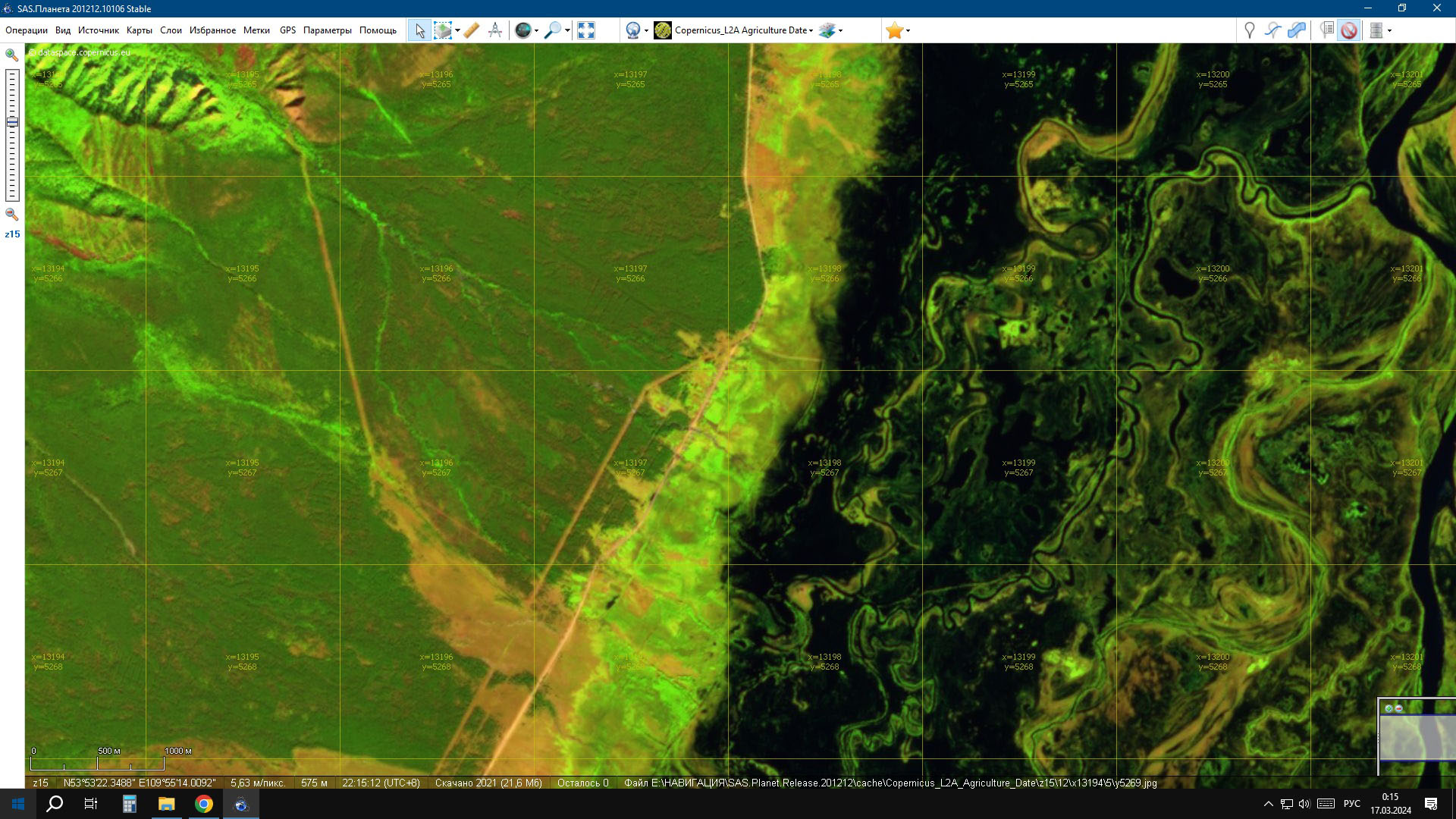
Task: Click zoom in magnifier on left sidebar
Action: point(11,55)
